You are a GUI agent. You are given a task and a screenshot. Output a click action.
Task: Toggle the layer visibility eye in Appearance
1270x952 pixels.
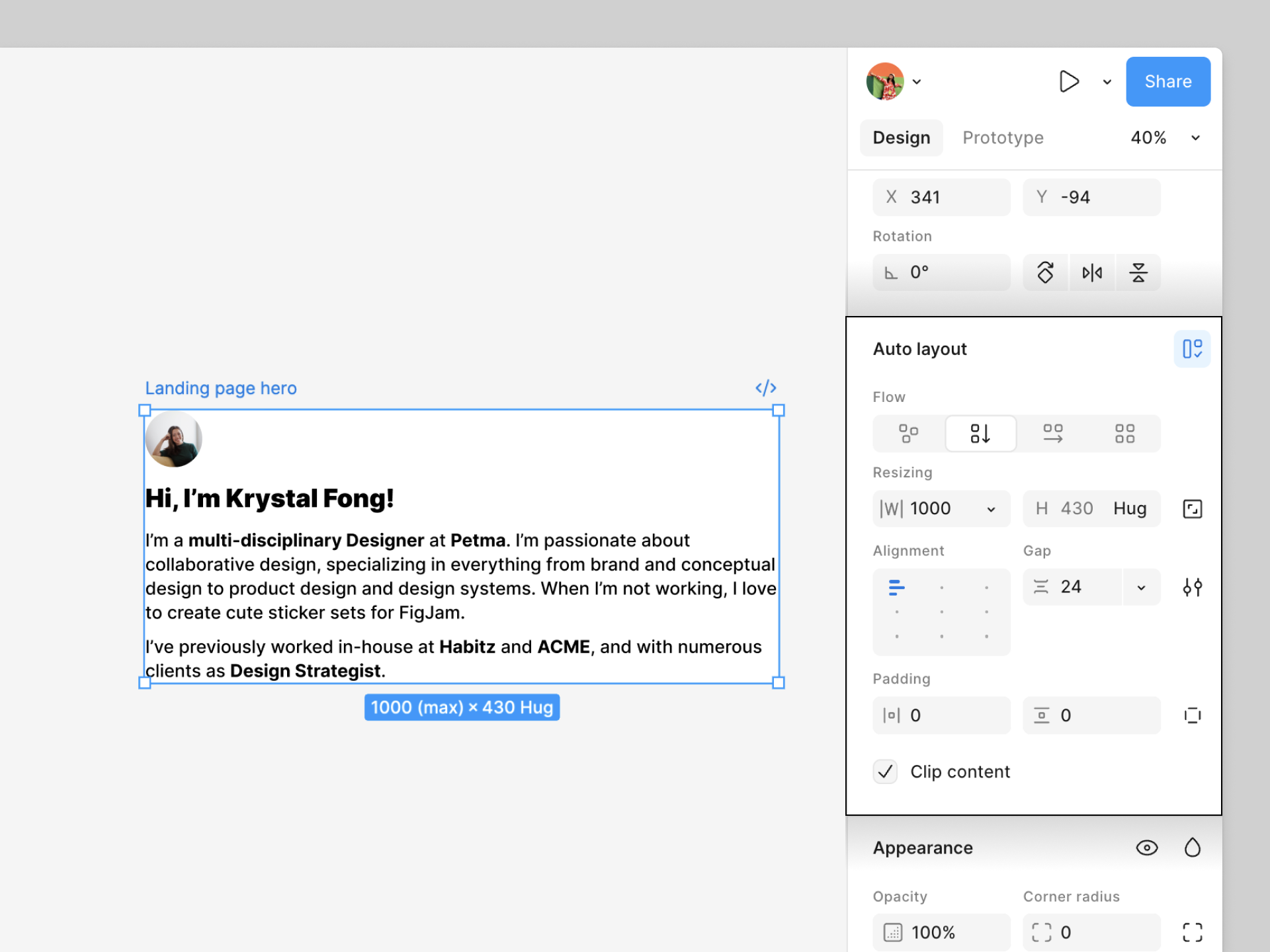1147,848
